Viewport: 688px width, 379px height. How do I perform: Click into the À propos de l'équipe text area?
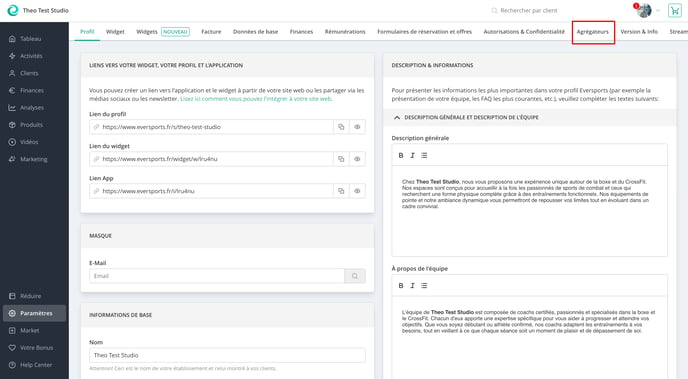tap(530, 337)
